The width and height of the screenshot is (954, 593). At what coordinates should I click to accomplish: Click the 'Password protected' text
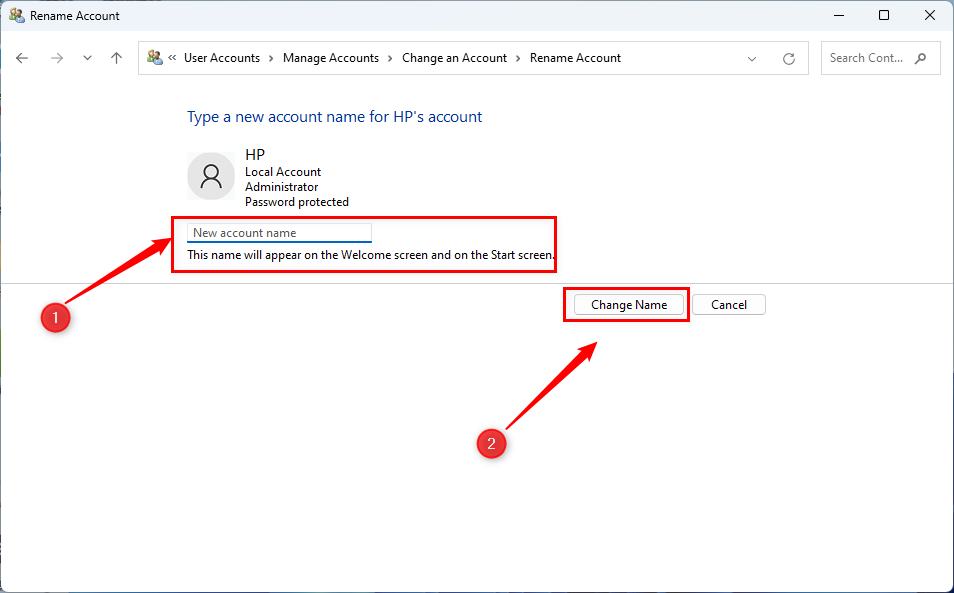coord(296,202)
